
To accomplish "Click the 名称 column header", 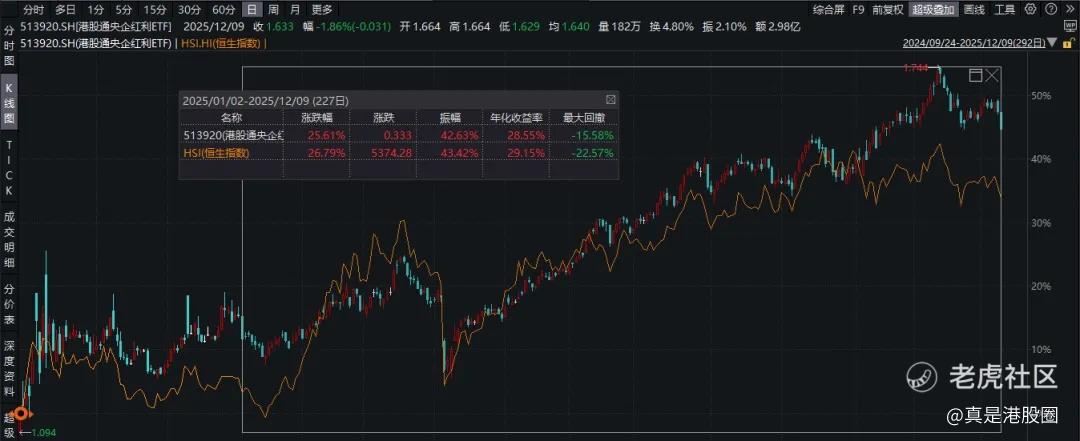I will [231, 117].
